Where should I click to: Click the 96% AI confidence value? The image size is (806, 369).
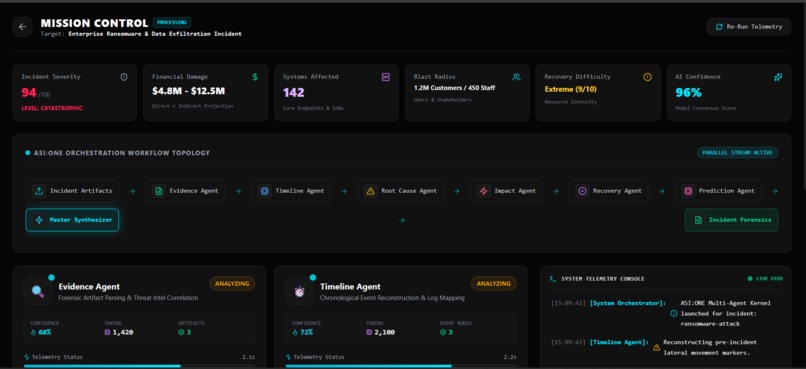(x=688, y=93)
